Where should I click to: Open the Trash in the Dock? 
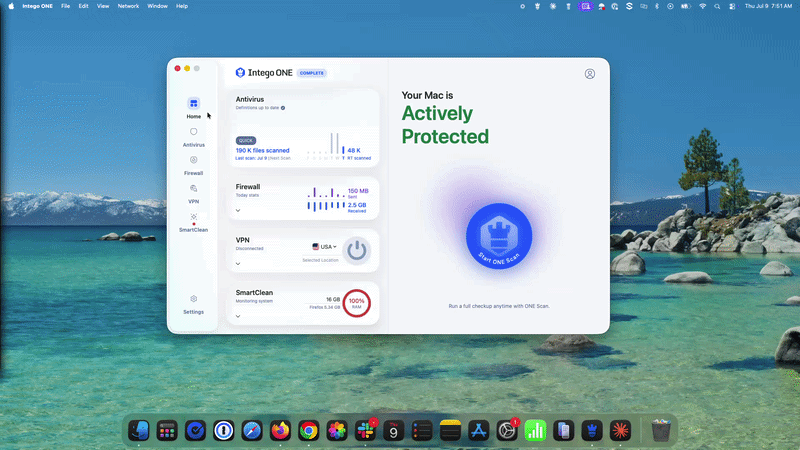point(661,431)
